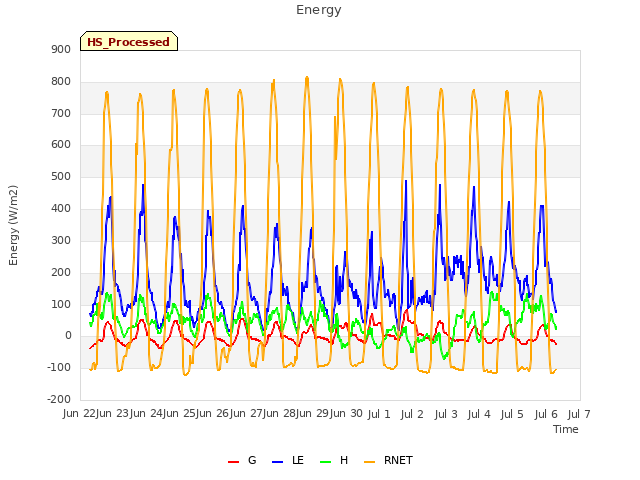Click the Jun 30 x-axis date label
This screenshot has height=480, width=640.
pyautogui.click(x=347, y=413)
